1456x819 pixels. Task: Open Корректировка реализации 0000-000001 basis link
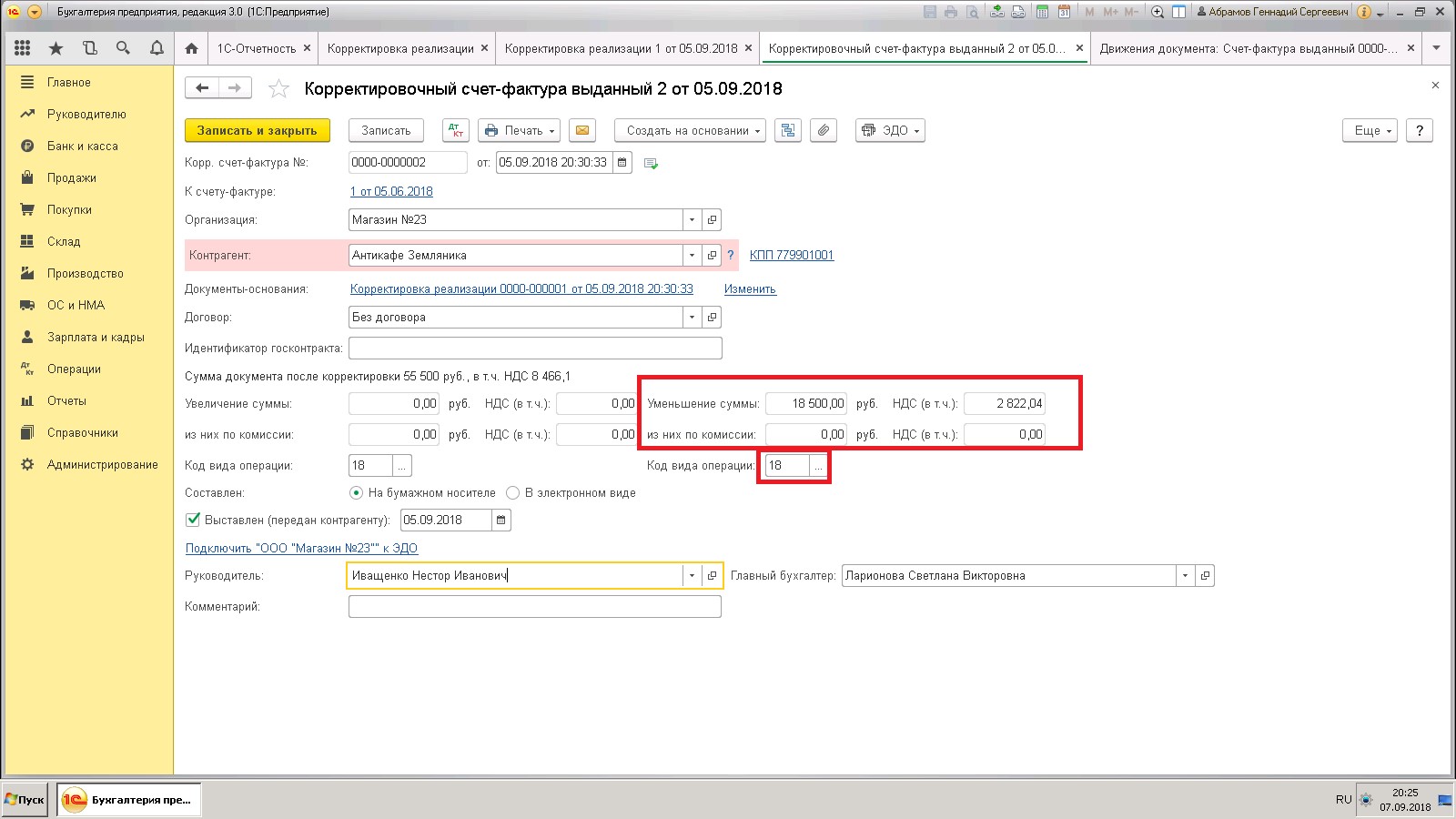[521, 288]
